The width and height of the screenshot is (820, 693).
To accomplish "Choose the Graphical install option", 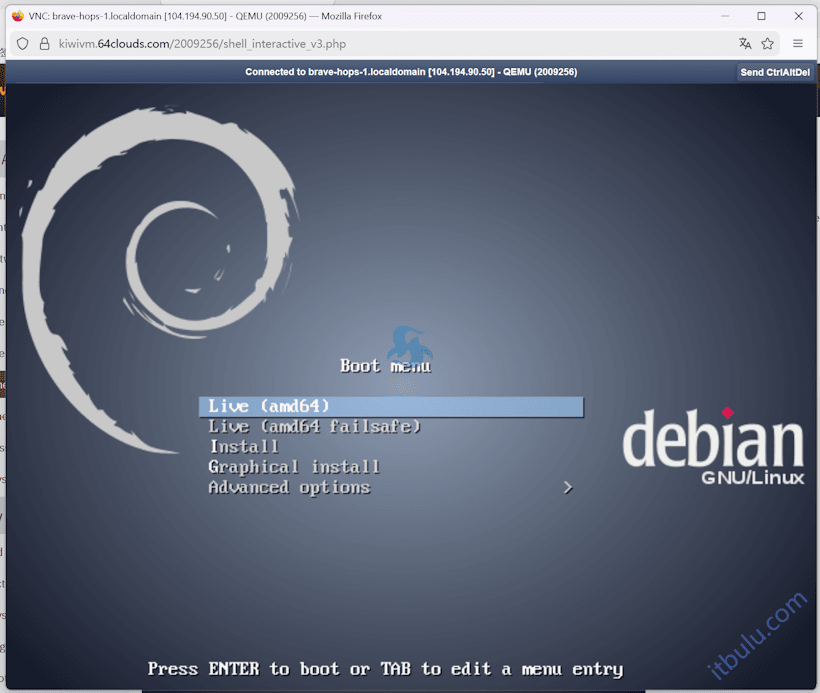I will pyautogui.click(x=293, y=467).
